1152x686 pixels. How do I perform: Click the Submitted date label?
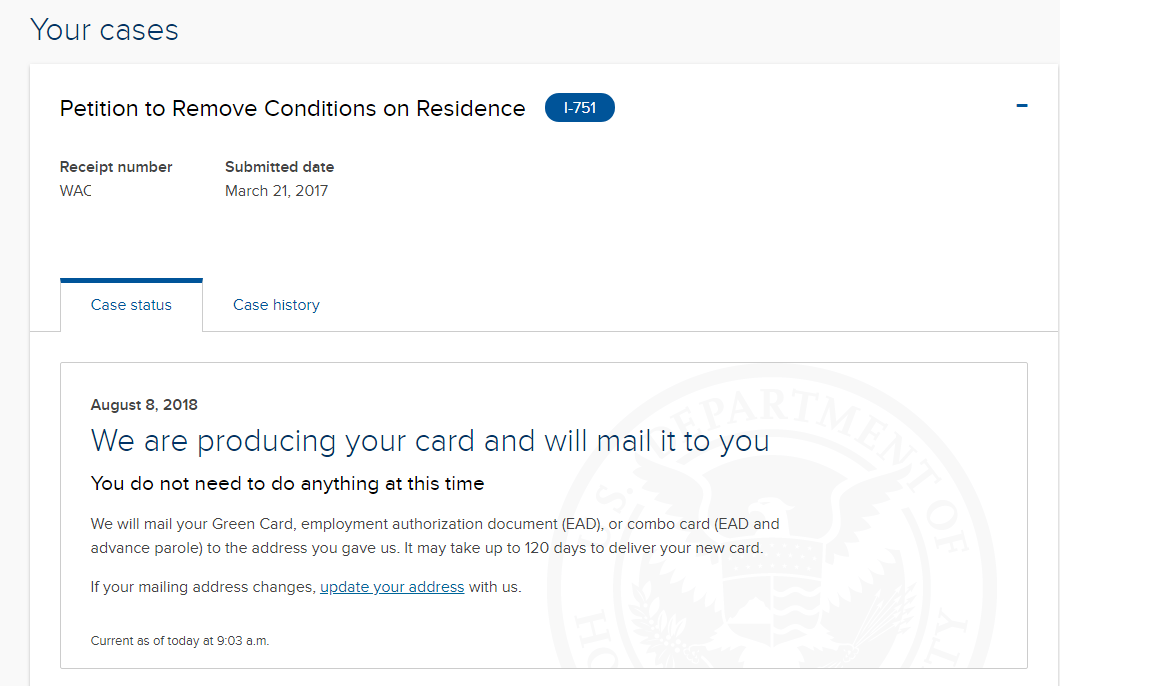[x=279, y=167]
